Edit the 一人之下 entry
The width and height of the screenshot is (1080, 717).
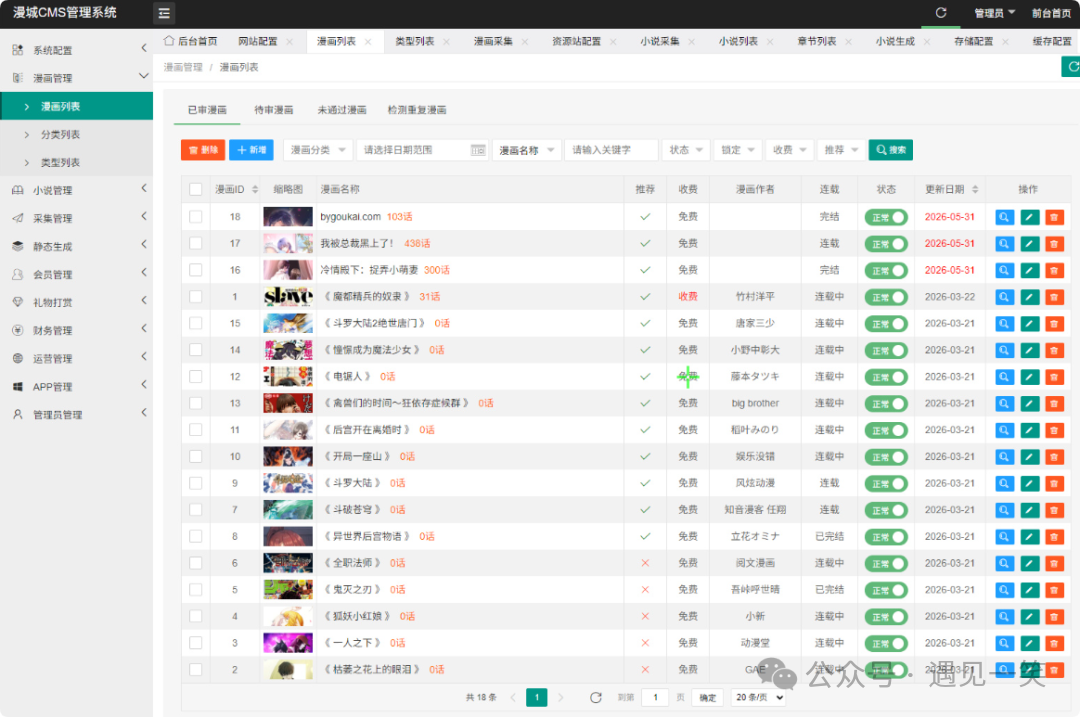coord(1029,643)
